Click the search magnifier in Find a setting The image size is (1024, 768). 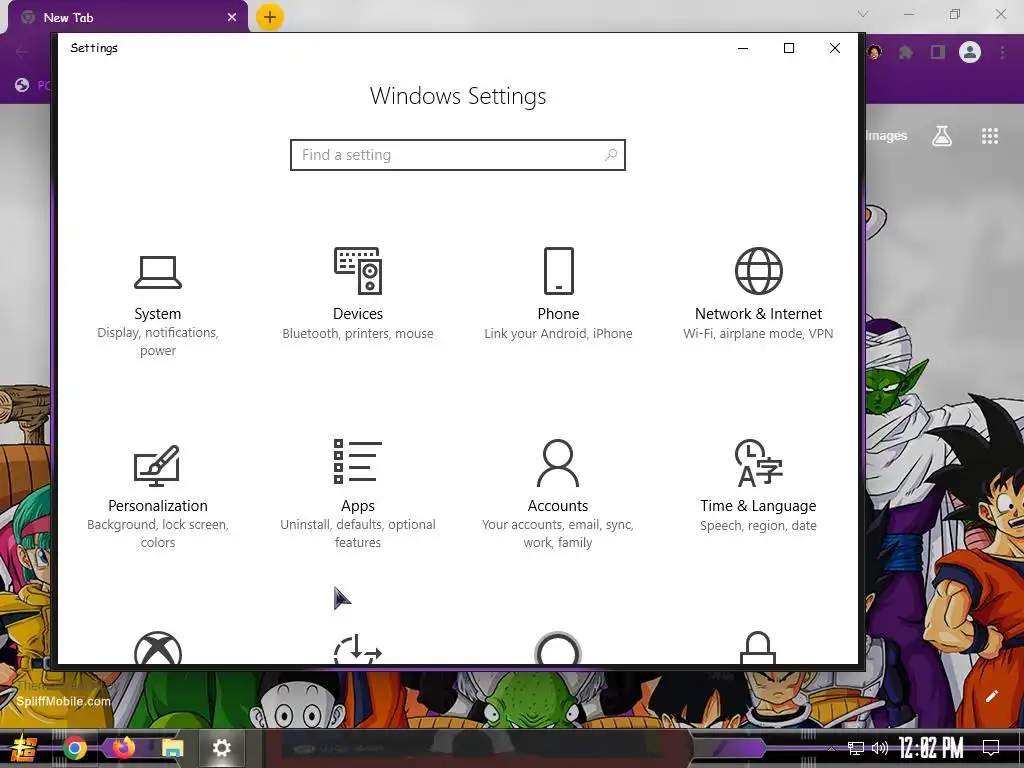tap(611, 155)
